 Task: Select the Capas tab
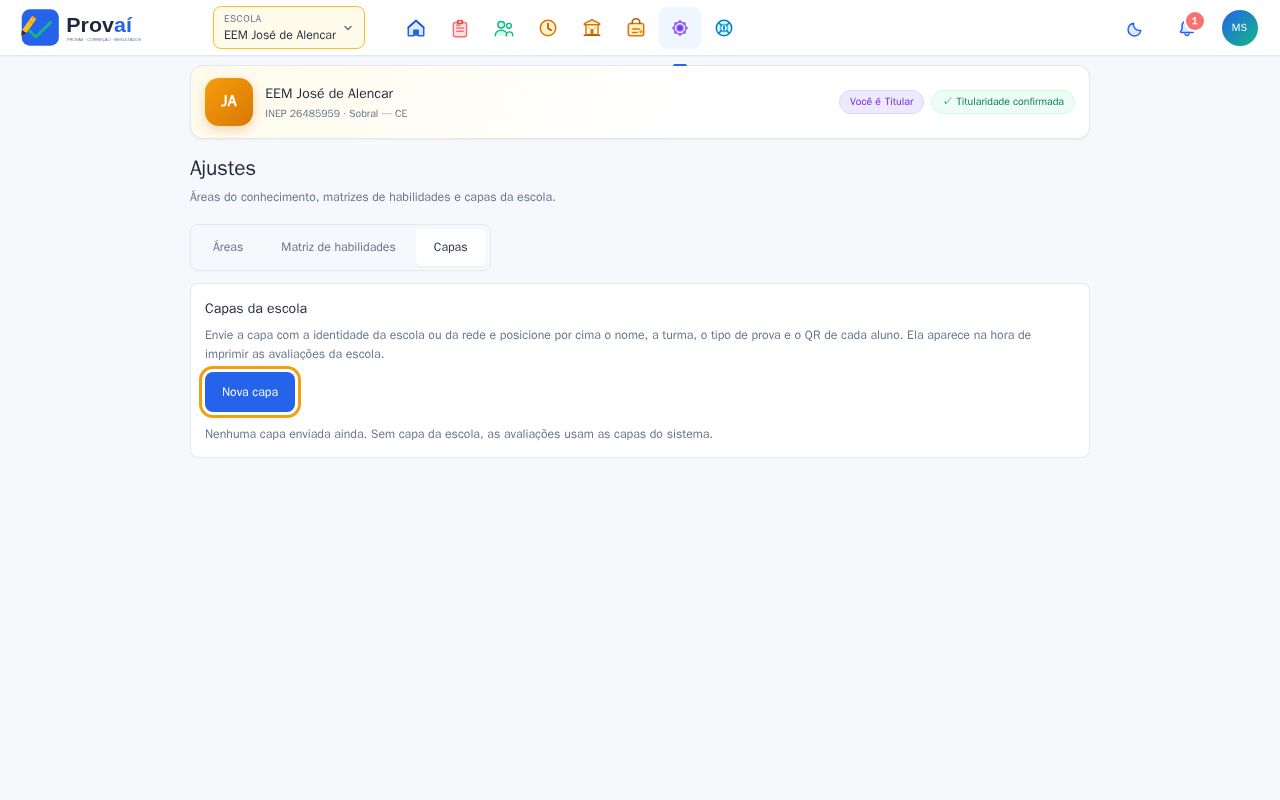[450, 247]
